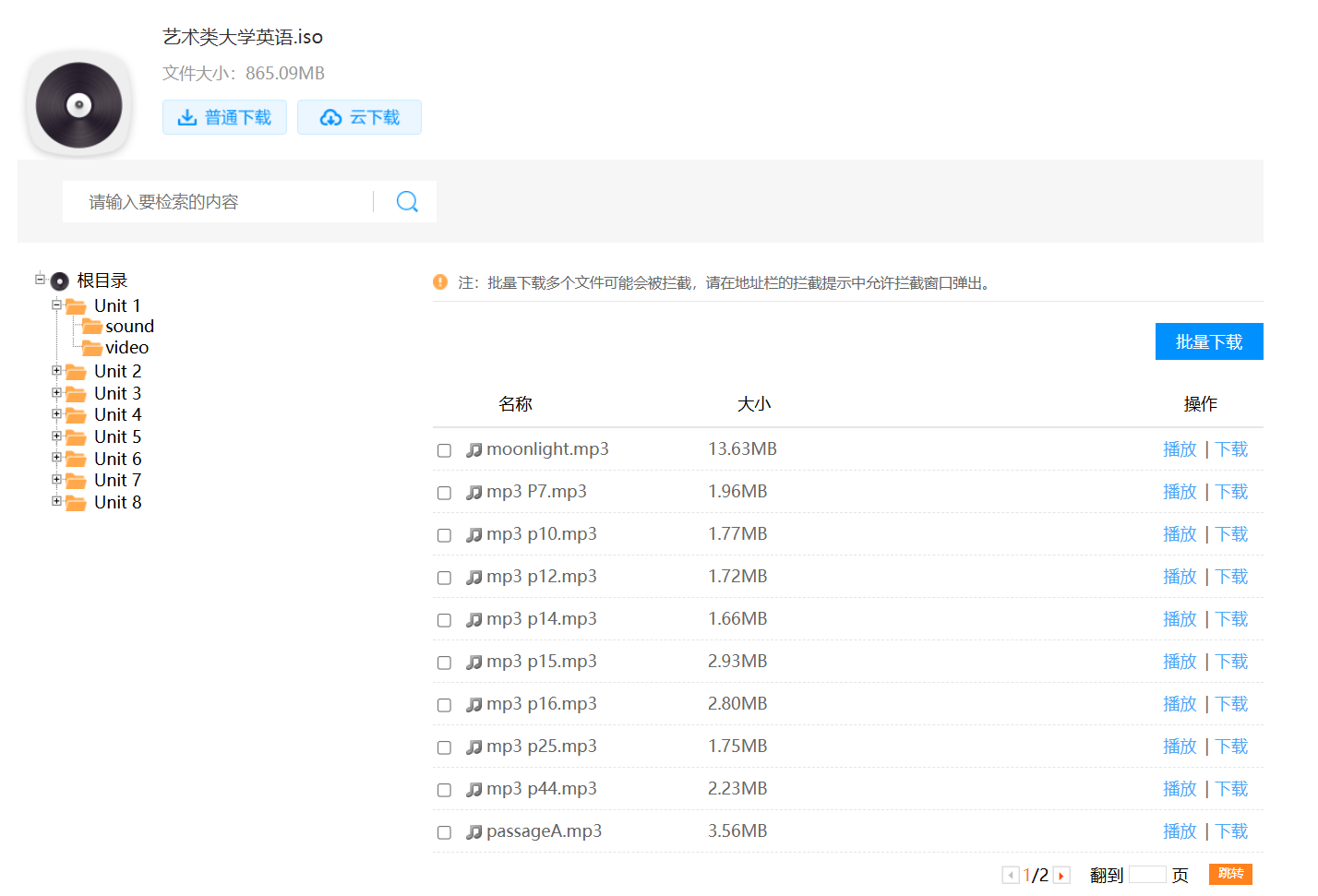Click the music note icon beside moonlight.mp3
This screenshot has width=1318, height=896.
click(x=474, y=450)
